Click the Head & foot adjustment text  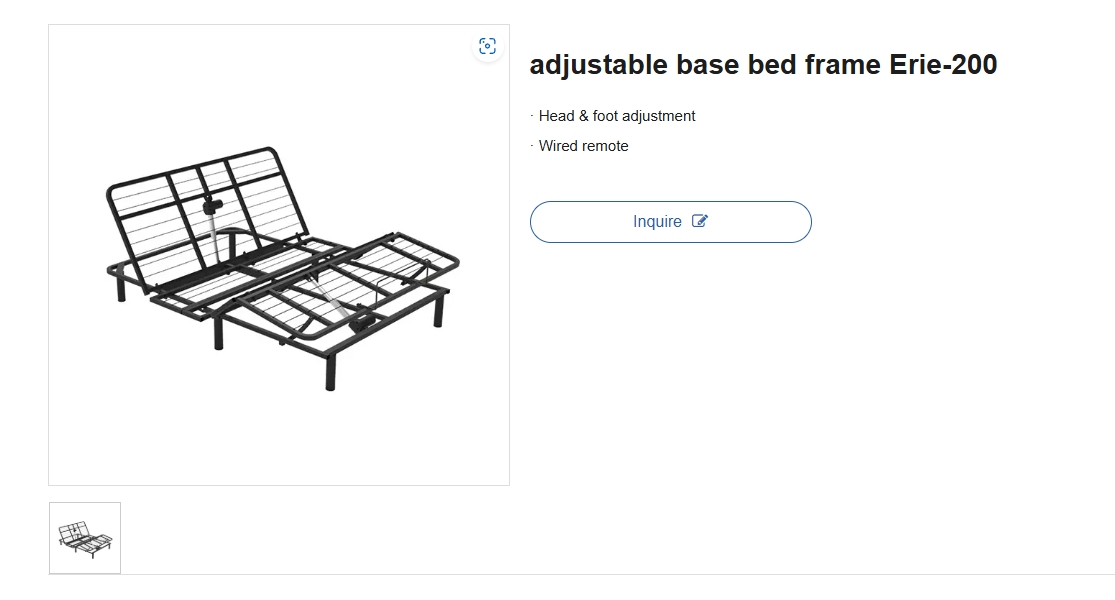[617, 116]
